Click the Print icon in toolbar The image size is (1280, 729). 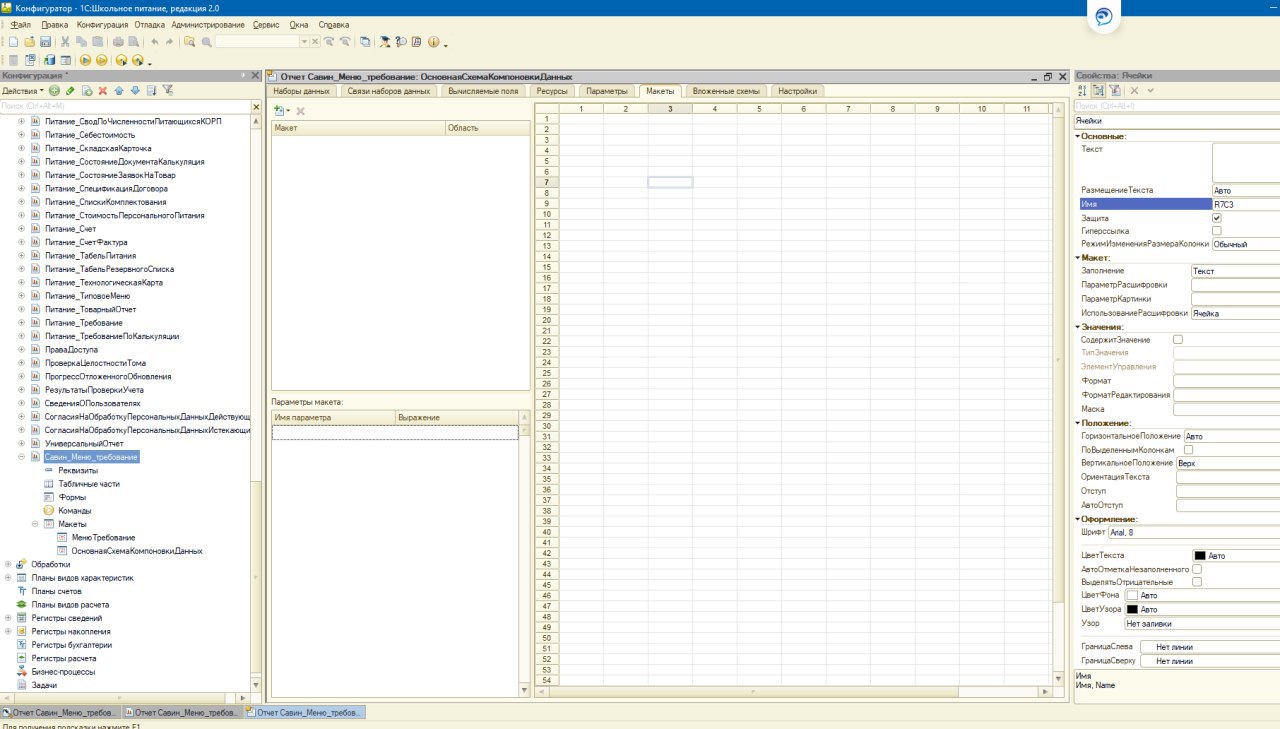tap(118, 42)
